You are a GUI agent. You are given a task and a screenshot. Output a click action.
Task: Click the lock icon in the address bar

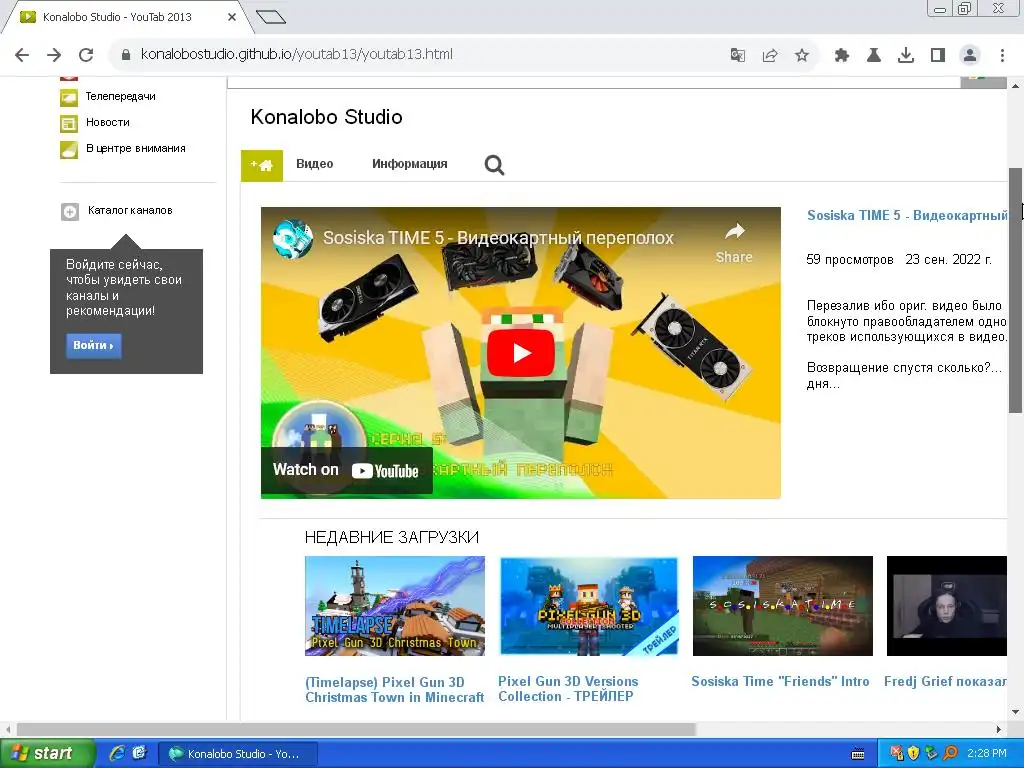[126, 55]
